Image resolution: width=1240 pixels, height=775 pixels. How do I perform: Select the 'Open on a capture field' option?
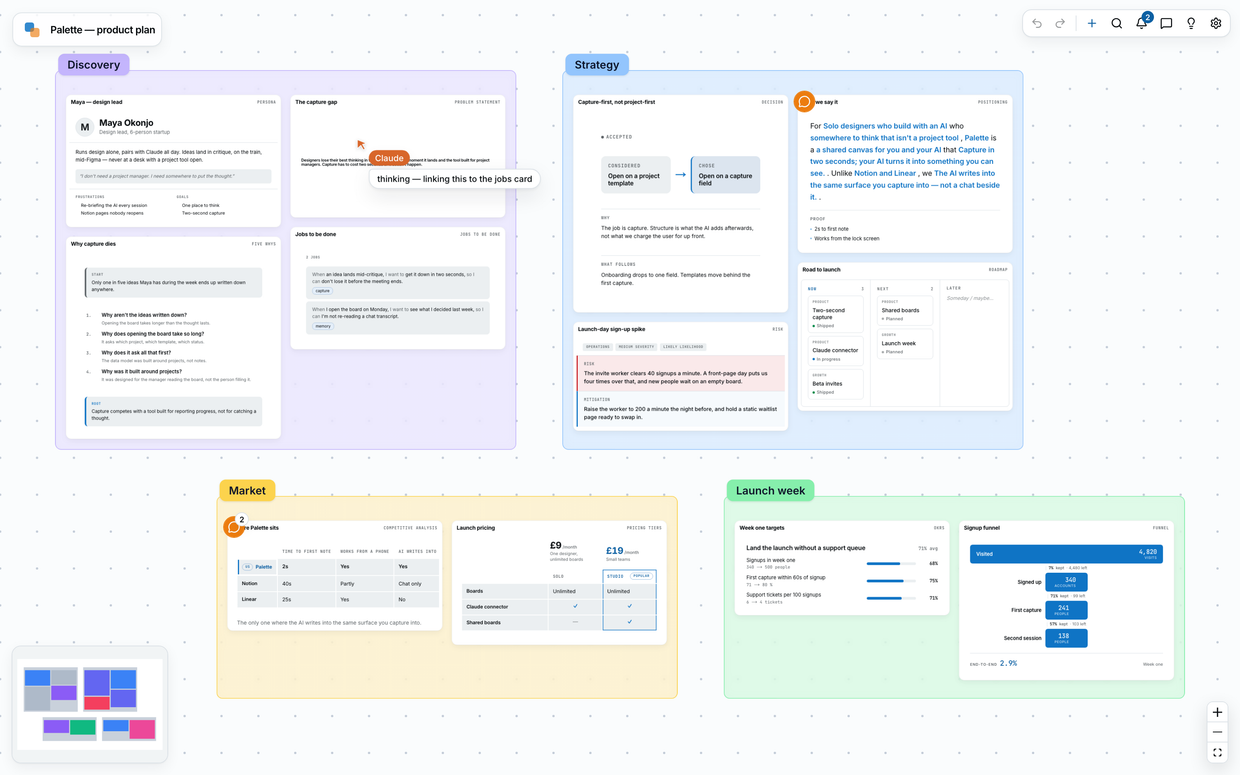tap(725, 175)
